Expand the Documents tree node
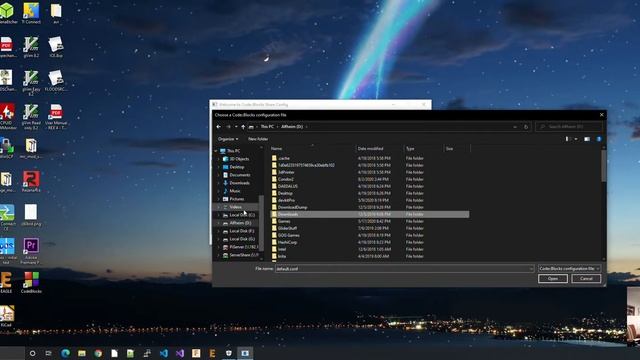Screen dimensions: 640x360 pos(219,175)
